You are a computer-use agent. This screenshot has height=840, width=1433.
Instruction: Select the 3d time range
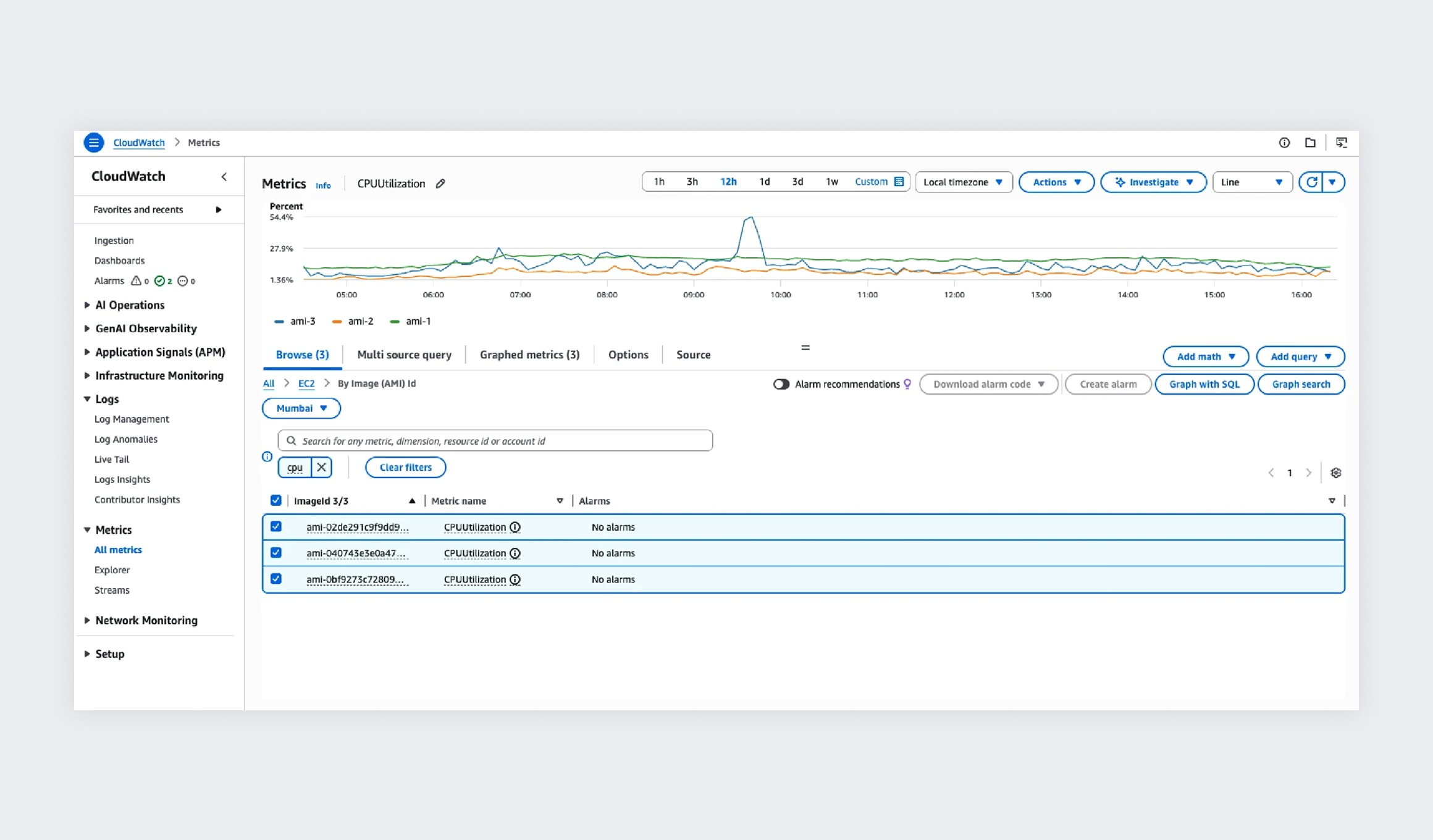[797, 182]
